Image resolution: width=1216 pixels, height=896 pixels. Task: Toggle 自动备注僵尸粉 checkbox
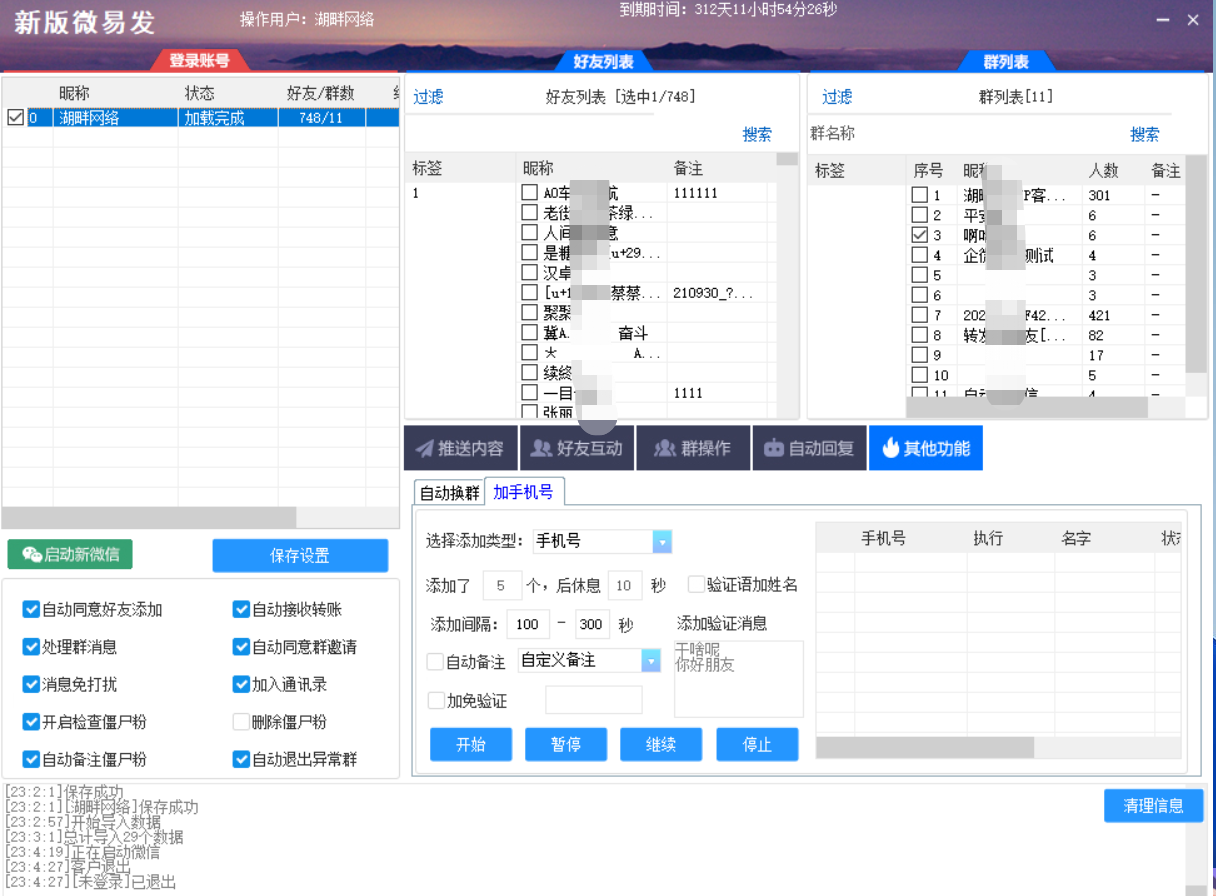tap(31, 759)
